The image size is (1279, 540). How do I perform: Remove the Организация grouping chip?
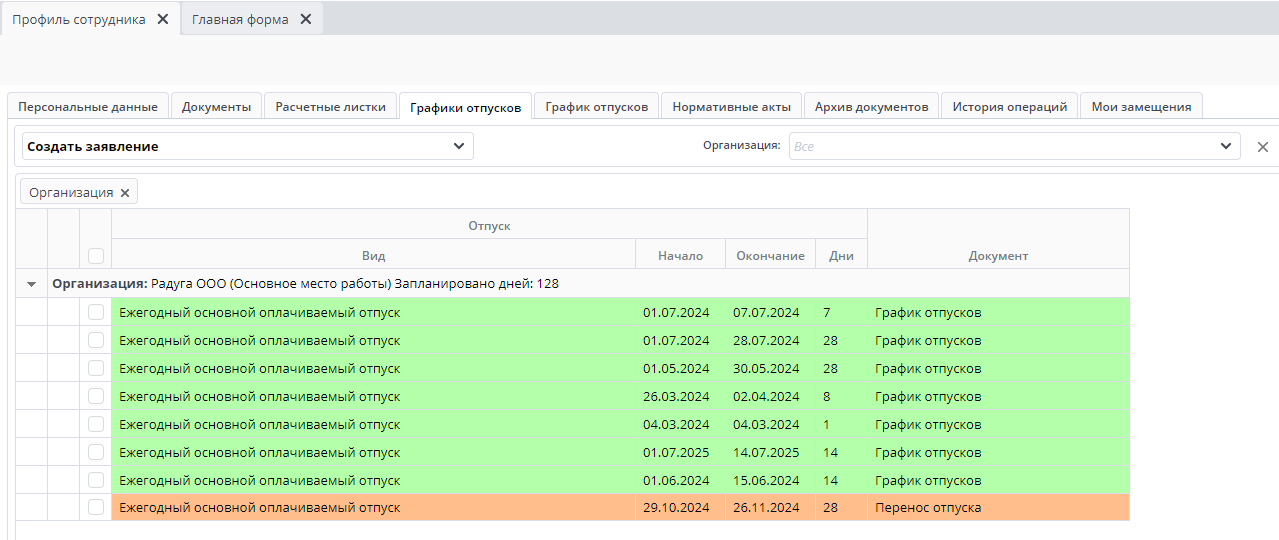[x=125, y=193]
